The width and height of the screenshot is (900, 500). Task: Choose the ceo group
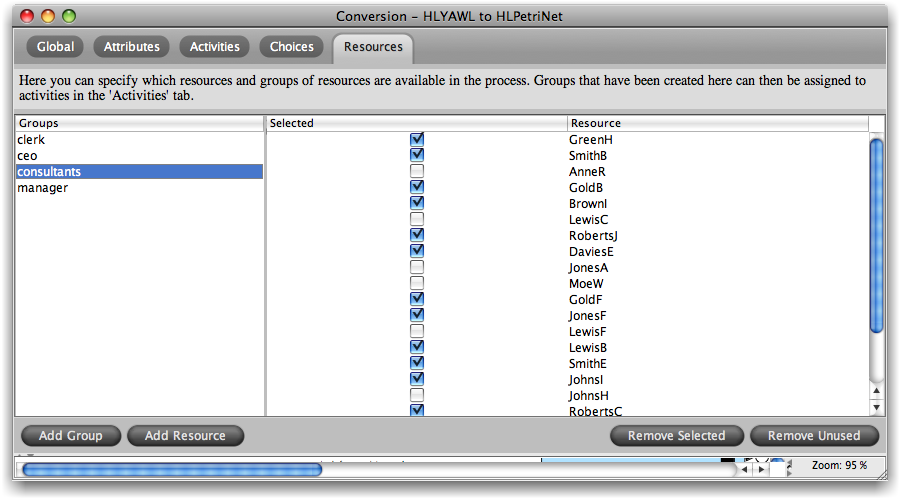pyautogui.click(x=28, y=156)
